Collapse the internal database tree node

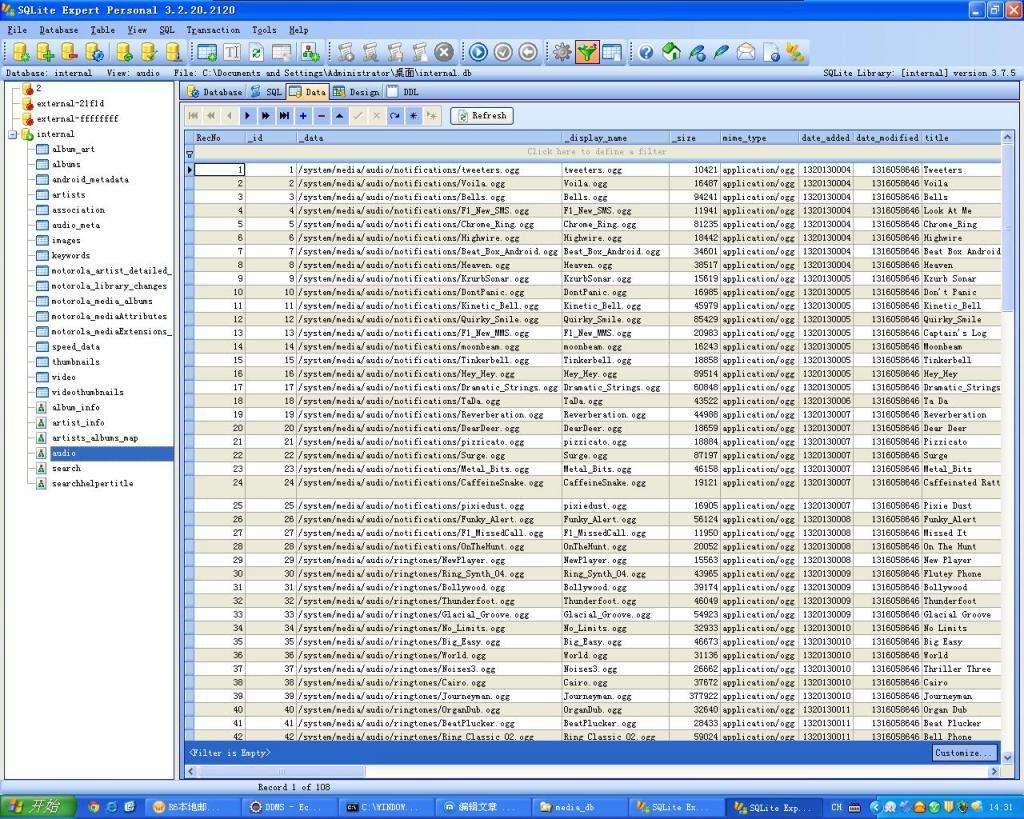coord(12,134)
